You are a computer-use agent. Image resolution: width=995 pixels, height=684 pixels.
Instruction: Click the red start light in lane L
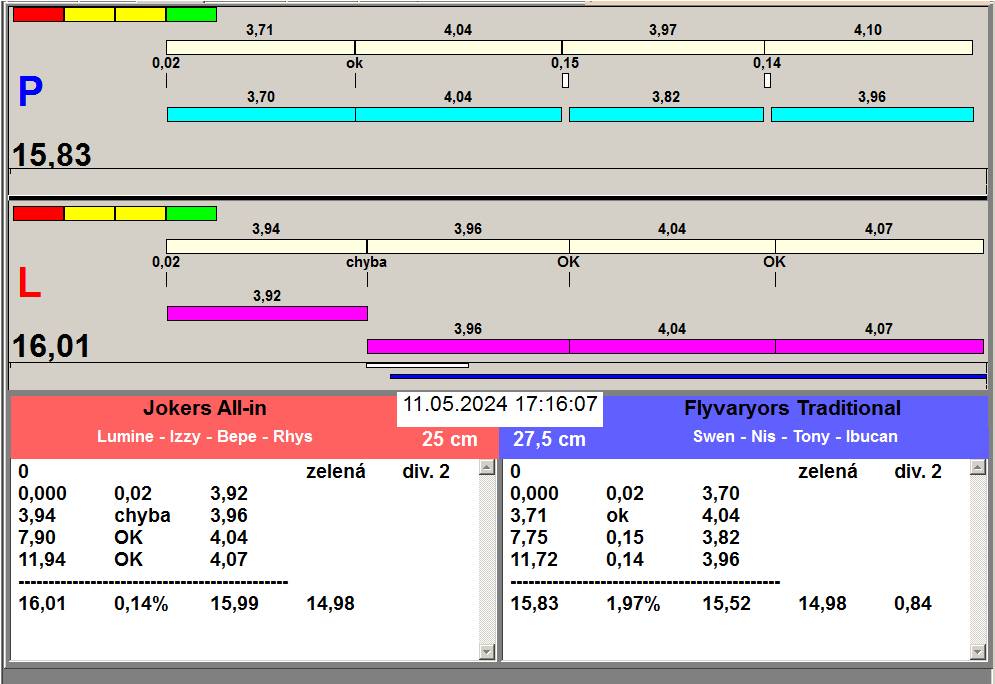39,213
